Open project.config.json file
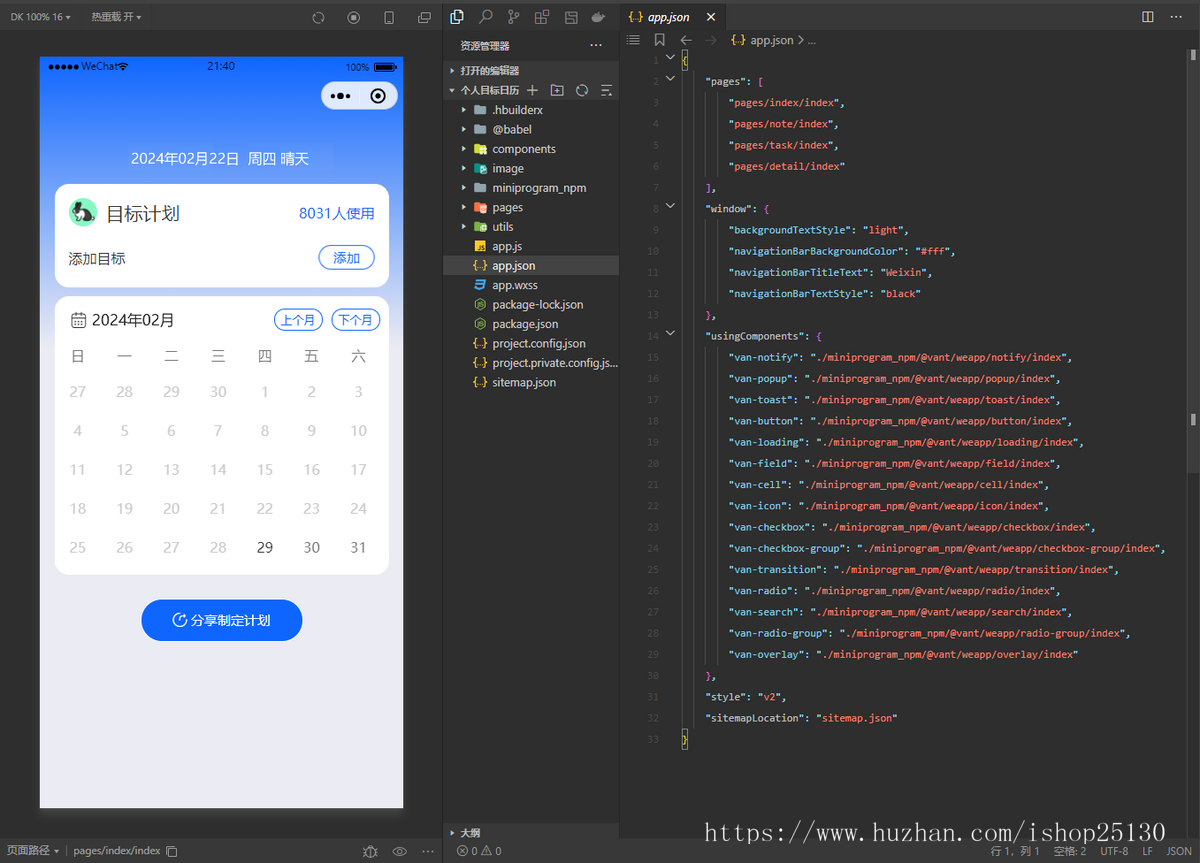This screenshot has height=863, width=1200. [x=531, y=343]
